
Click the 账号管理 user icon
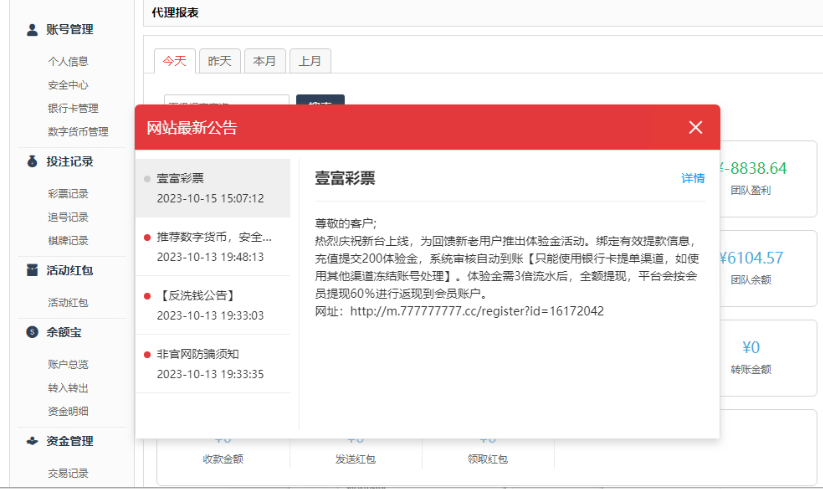31,29
